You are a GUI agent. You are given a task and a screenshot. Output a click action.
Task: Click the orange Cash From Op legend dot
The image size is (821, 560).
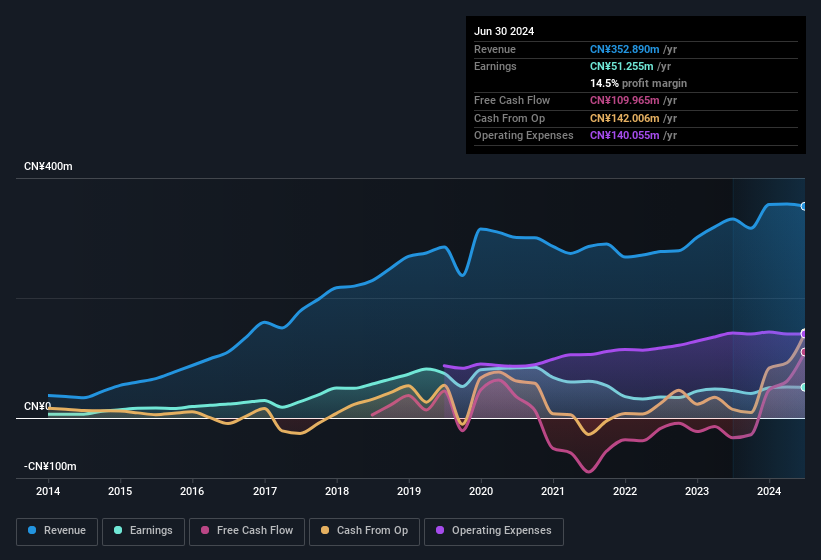click(x=326, y=531)
